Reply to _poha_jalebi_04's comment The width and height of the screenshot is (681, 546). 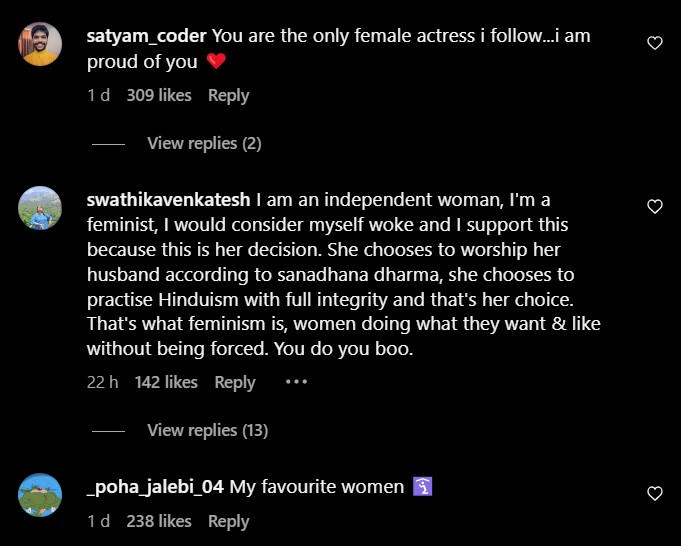pos(228,521)
